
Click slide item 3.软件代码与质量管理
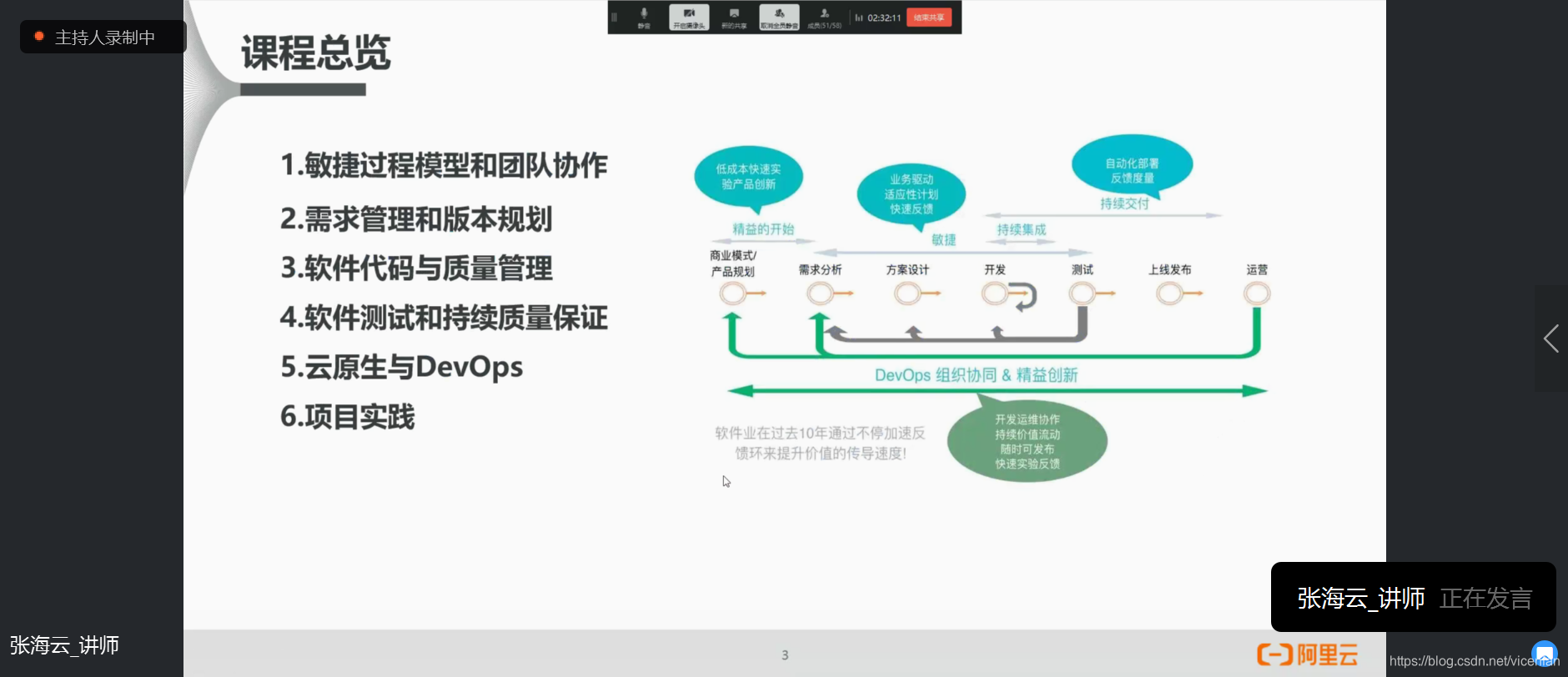tap(416, 268)
